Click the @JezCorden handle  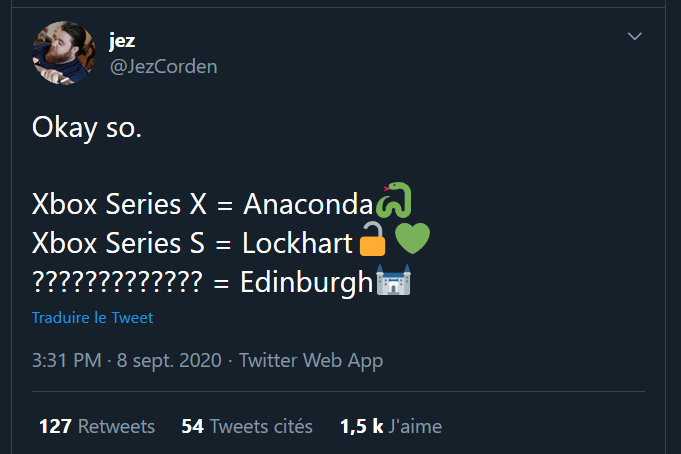(163, 66)
